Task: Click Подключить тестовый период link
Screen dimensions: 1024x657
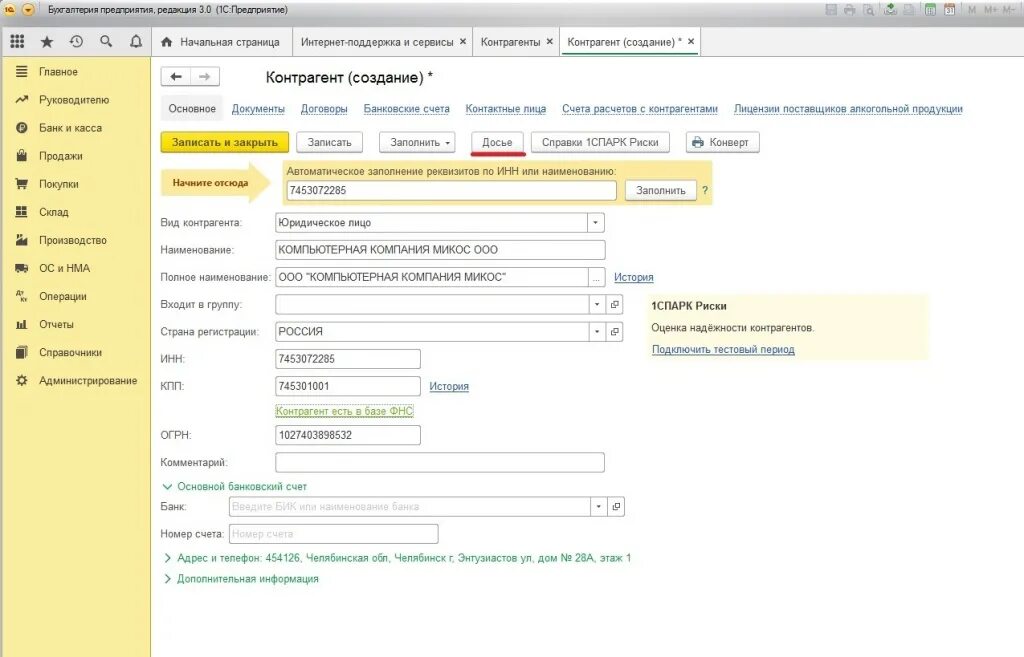Action: [x=723, y=349]
